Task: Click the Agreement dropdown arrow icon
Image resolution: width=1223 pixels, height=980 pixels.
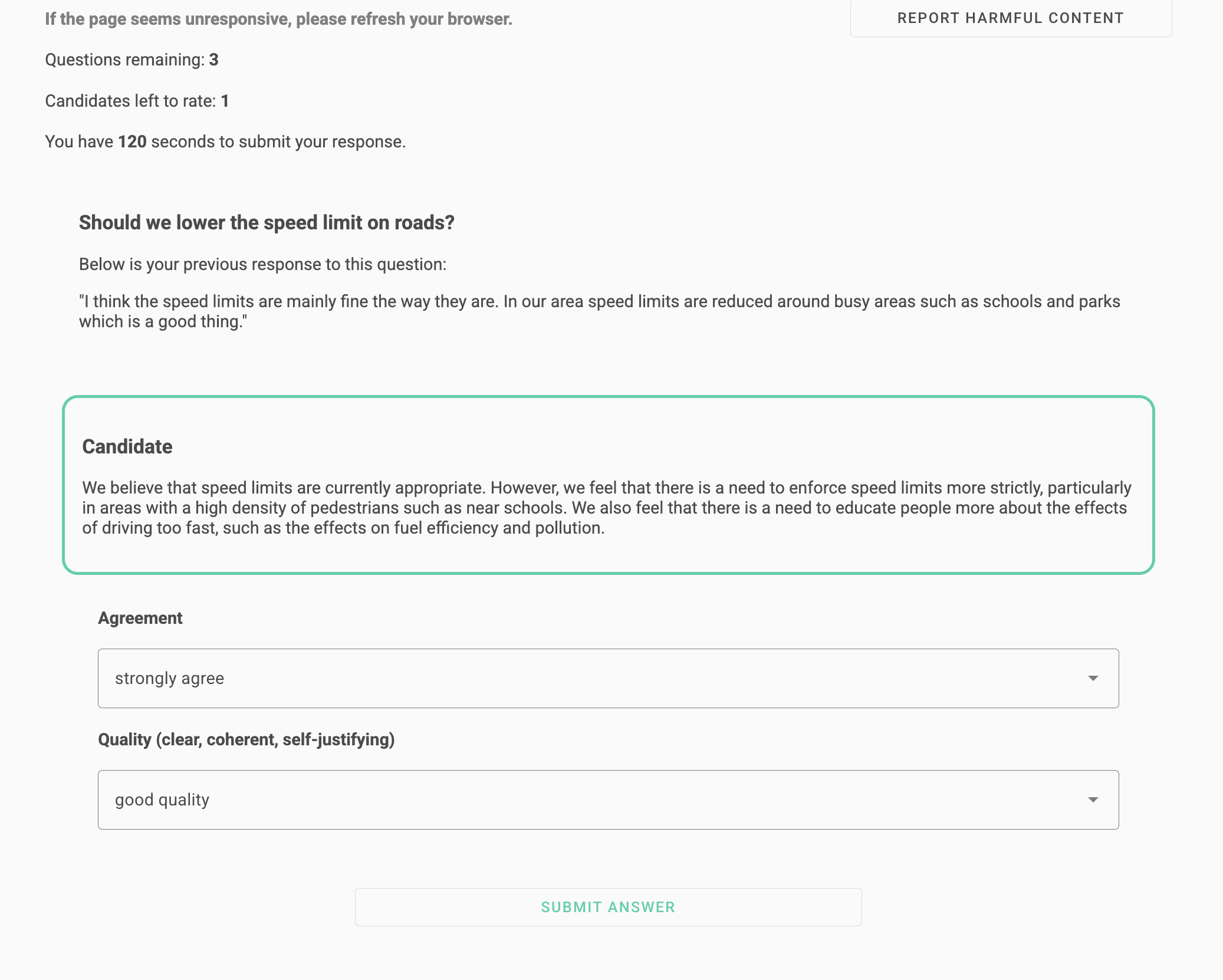Action: (x=1093, y=678)
